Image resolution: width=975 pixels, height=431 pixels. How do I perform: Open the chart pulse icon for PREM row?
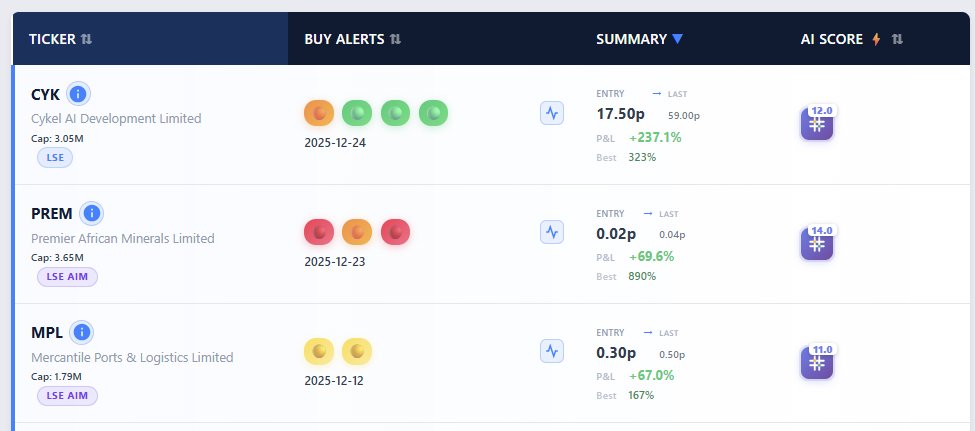coord(552,232)
